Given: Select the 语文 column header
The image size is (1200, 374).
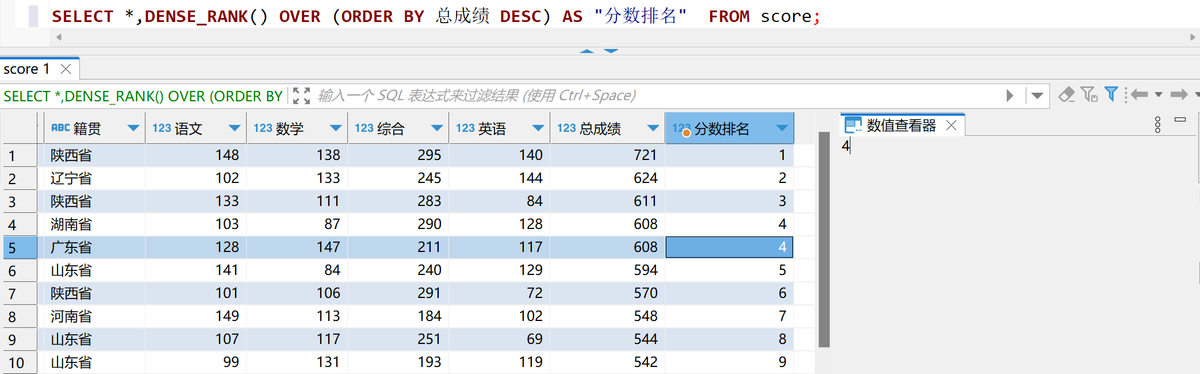Looking at the screenshot, I should coord(195,128).
